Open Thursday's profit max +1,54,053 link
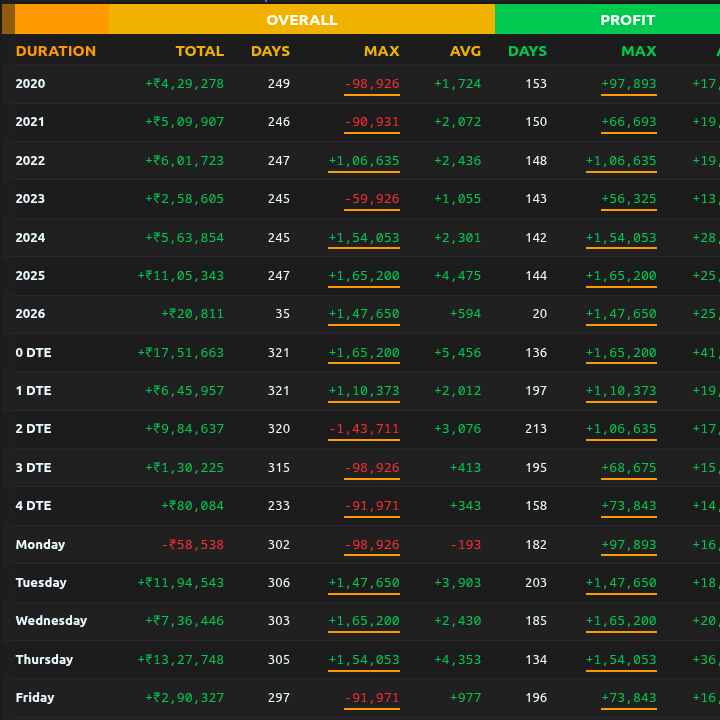The image size is (720, 720). (620, 660)
